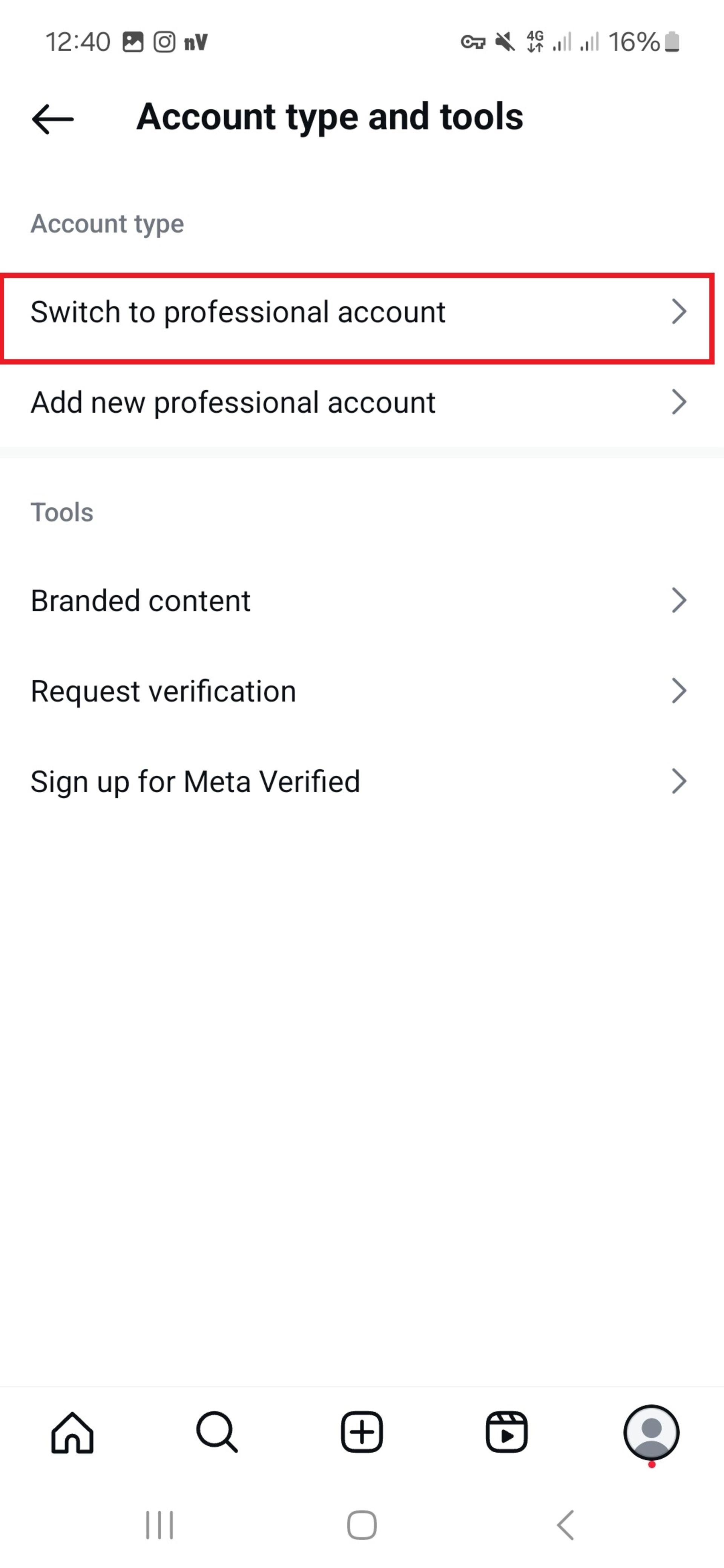Tap the back arrow in header

point(53,119)
